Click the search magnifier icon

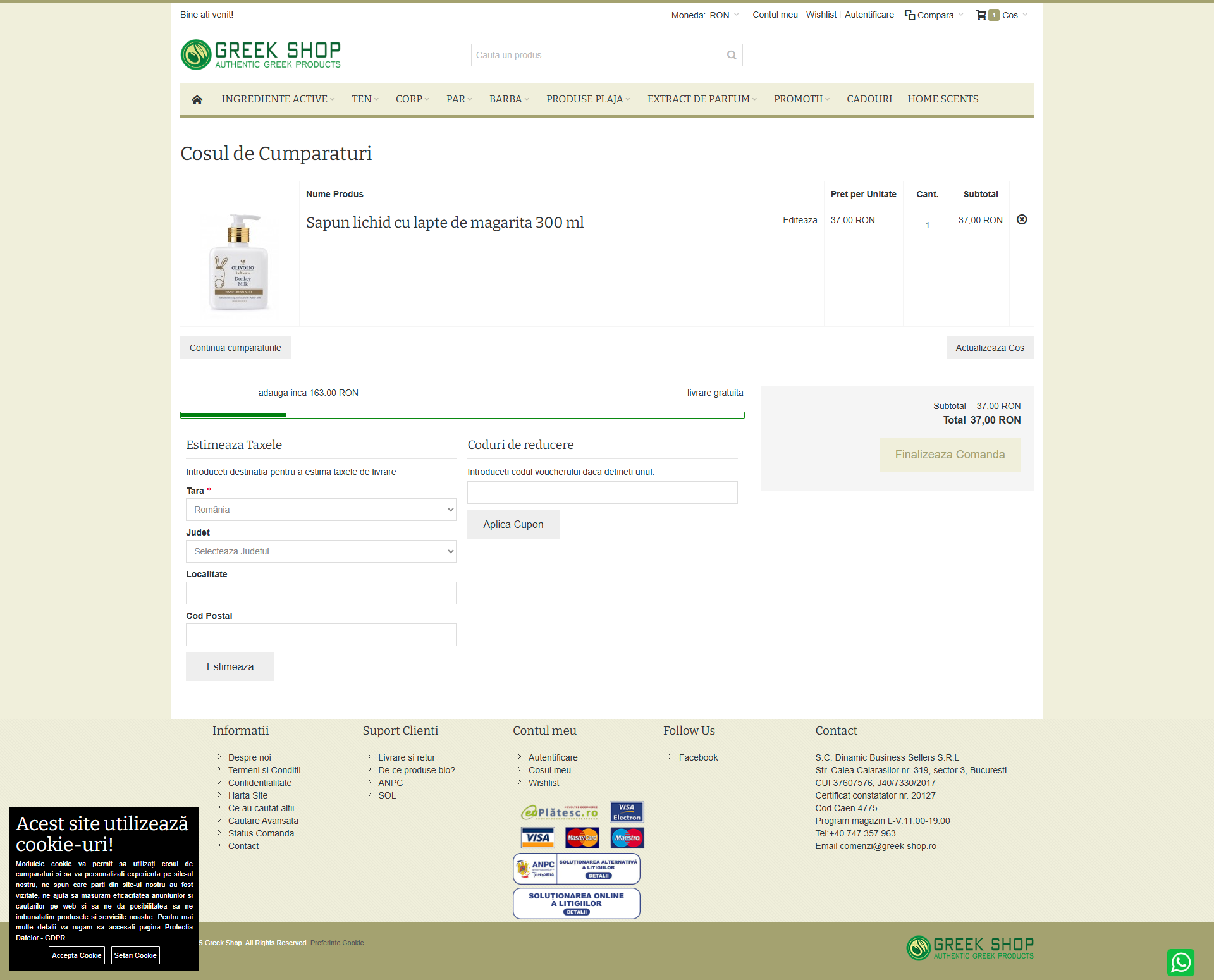point(732,55)
